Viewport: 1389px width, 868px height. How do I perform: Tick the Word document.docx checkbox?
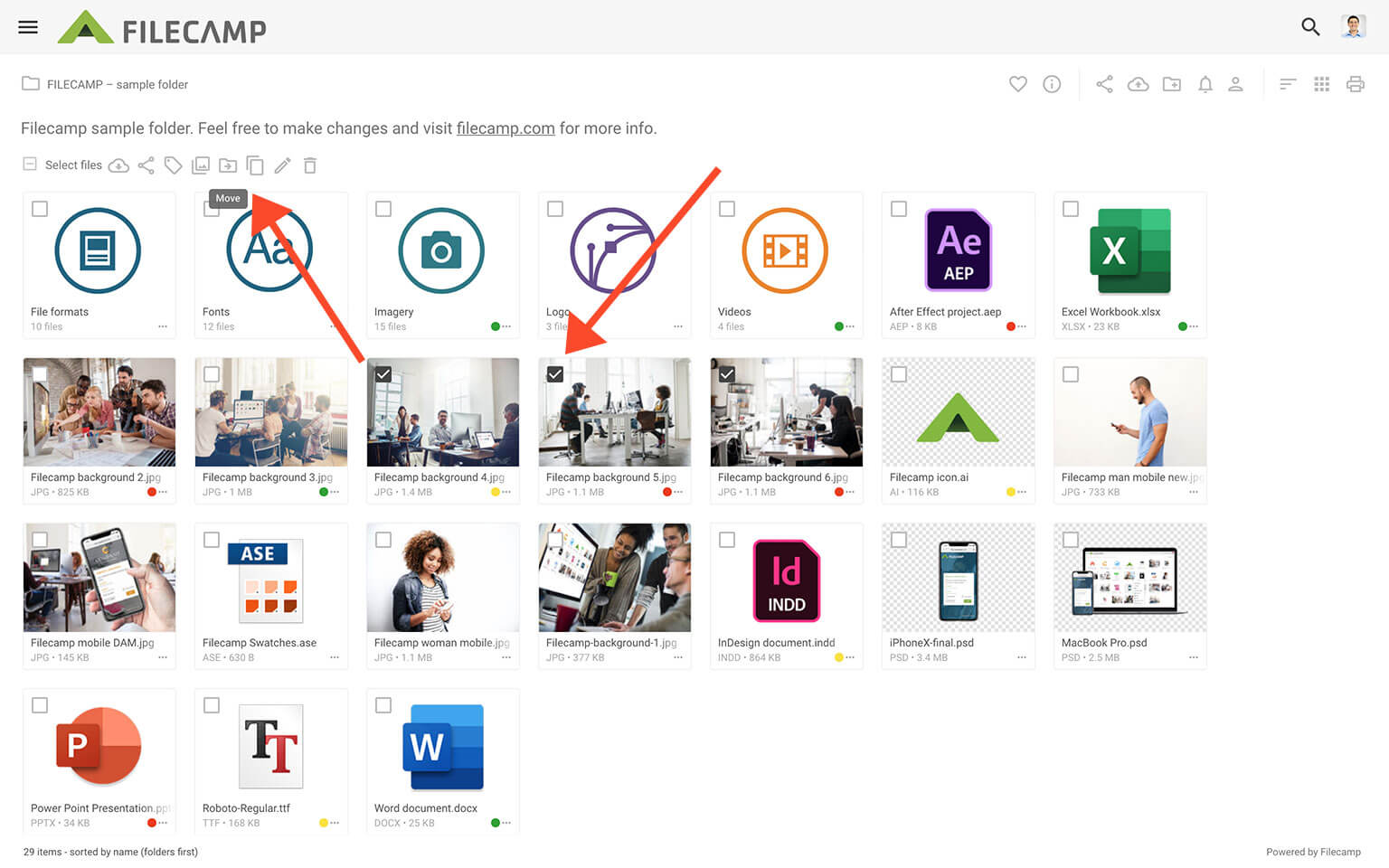coord(383,705)
